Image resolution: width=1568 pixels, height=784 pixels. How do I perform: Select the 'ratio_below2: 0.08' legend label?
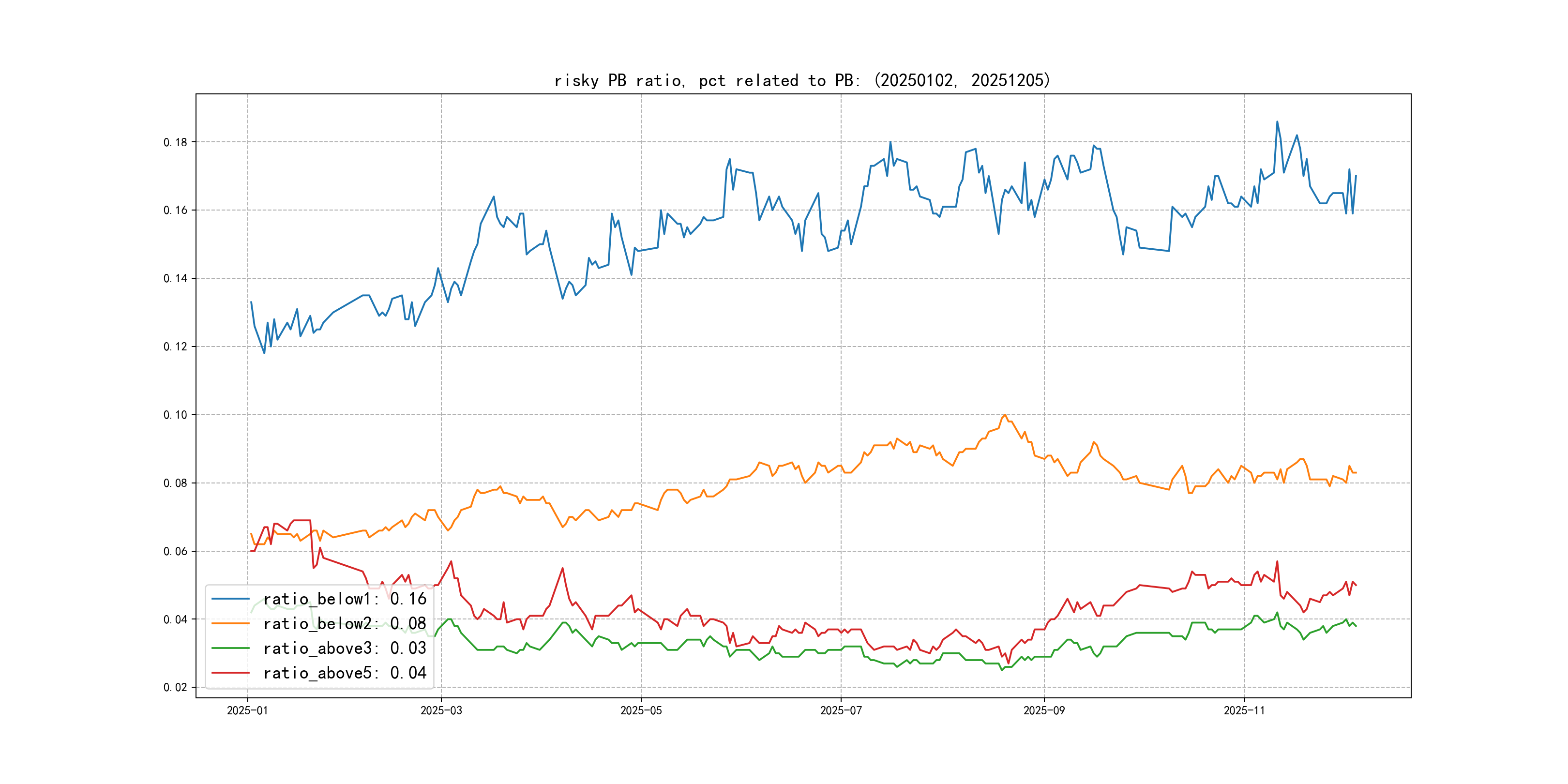pyautogui.click(x=345, y=623)
